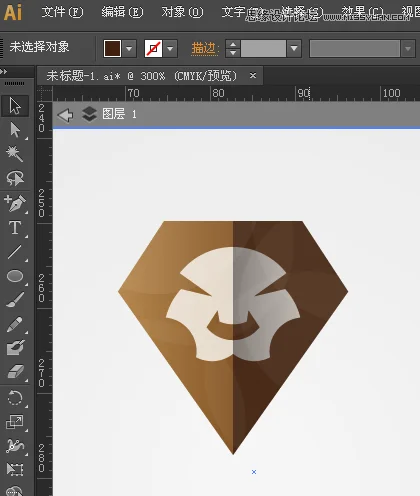The width and height of the screenshot is (420, 496).
Task: Select the Pen tool
Action: pyautogui.click(x=15, y=203)
